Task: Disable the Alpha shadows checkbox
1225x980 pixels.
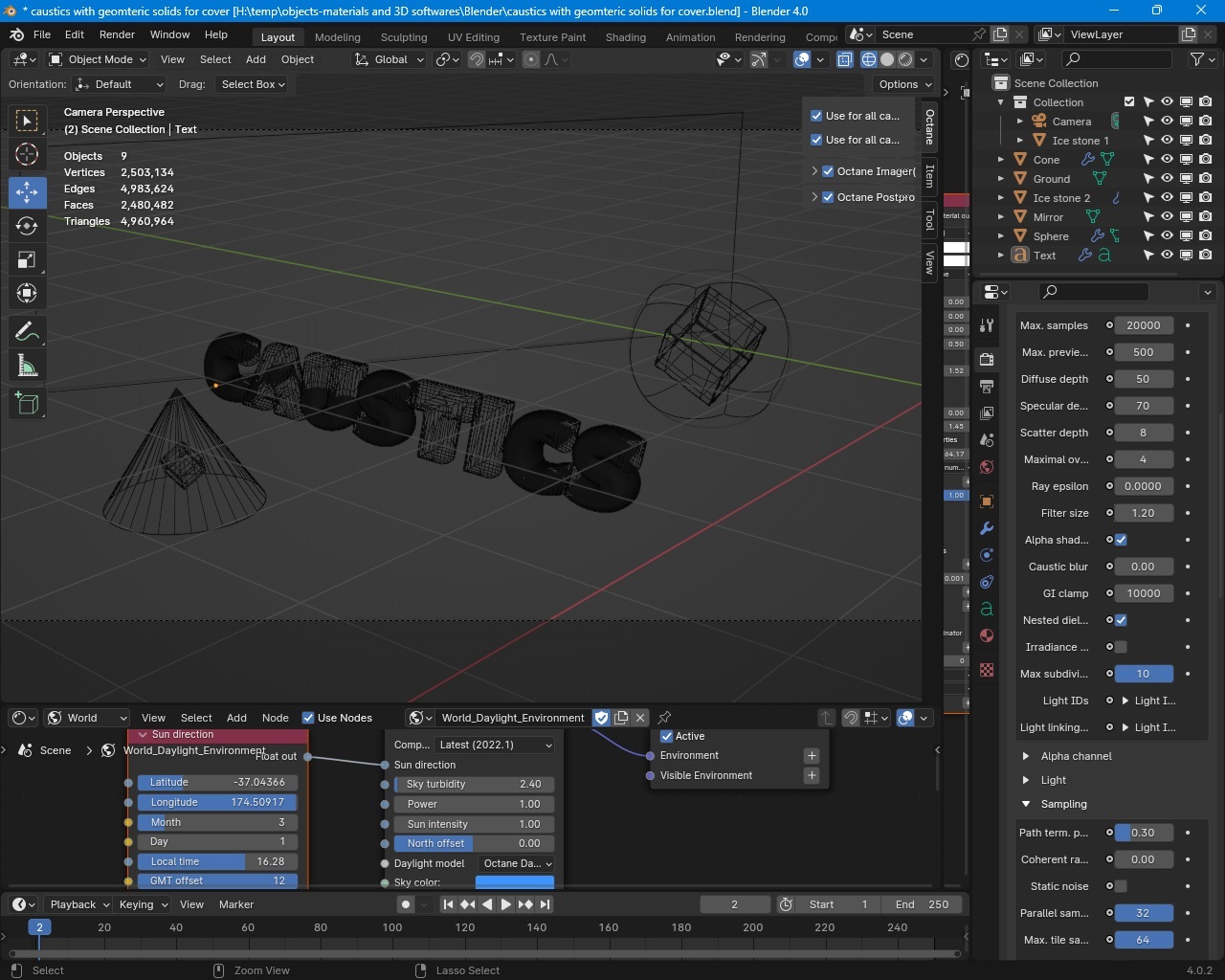Action: tap(1121, 540)
